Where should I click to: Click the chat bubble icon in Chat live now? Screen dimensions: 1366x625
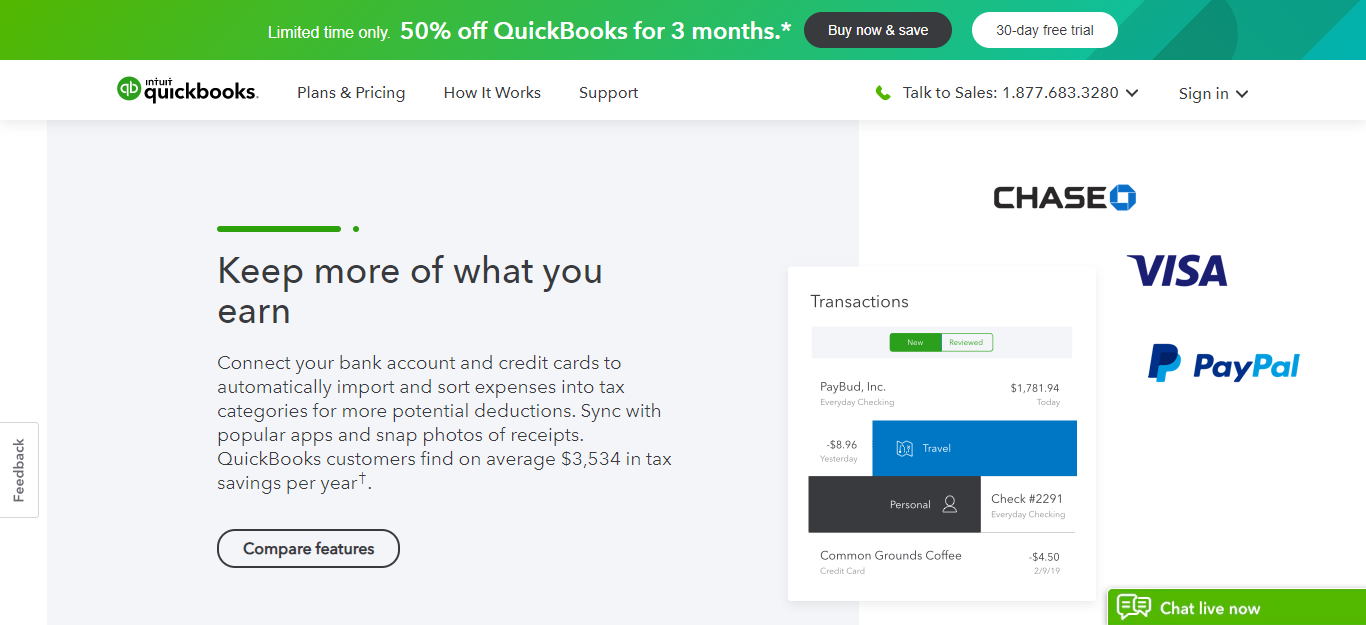tap(1134, 607)
